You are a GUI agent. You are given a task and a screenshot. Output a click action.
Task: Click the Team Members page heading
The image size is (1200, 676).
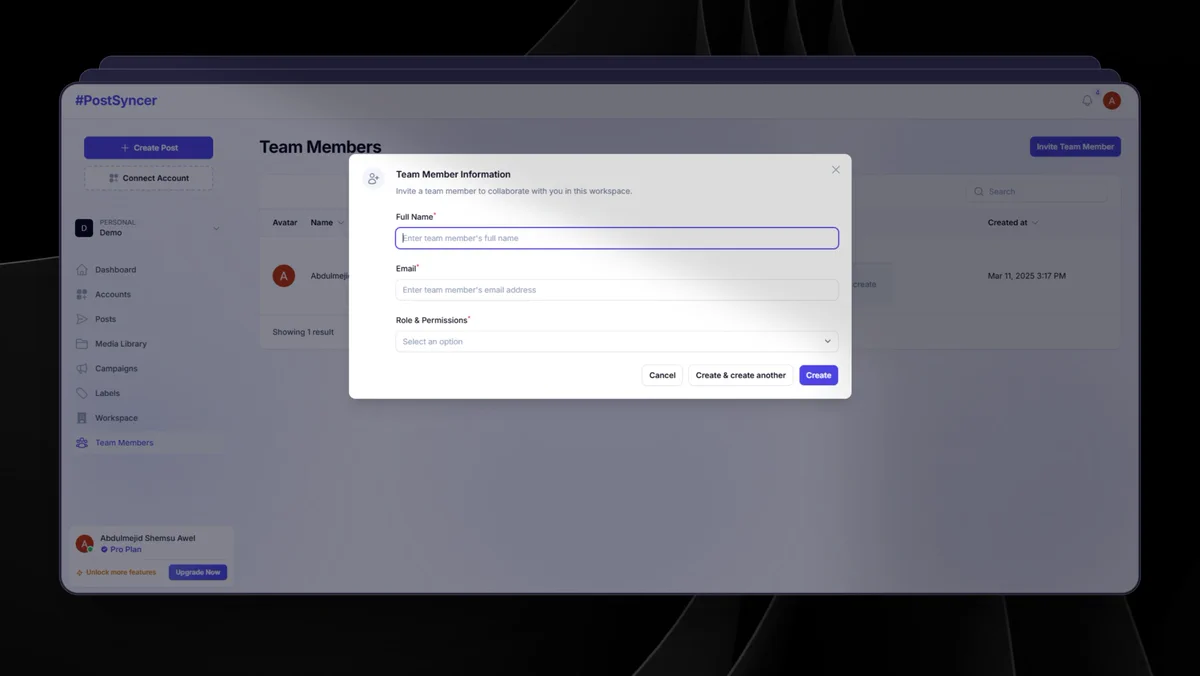(x=320, y=147)
